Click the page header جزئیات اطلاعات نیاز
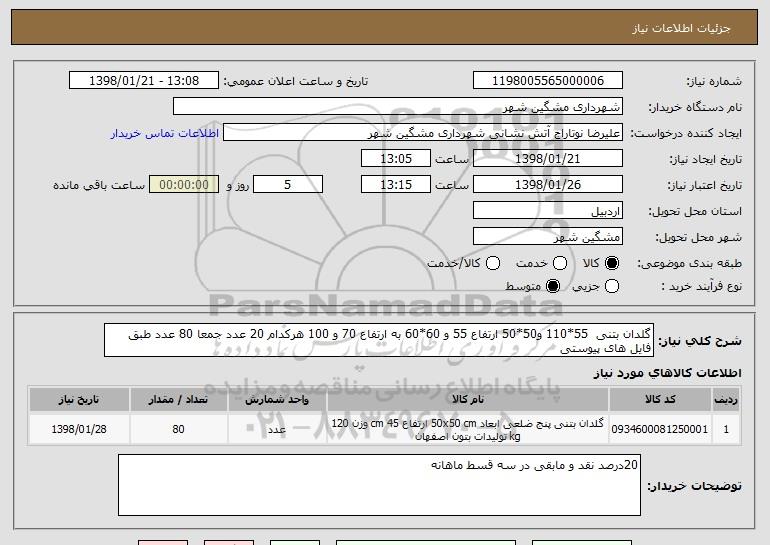 point(681,28)
